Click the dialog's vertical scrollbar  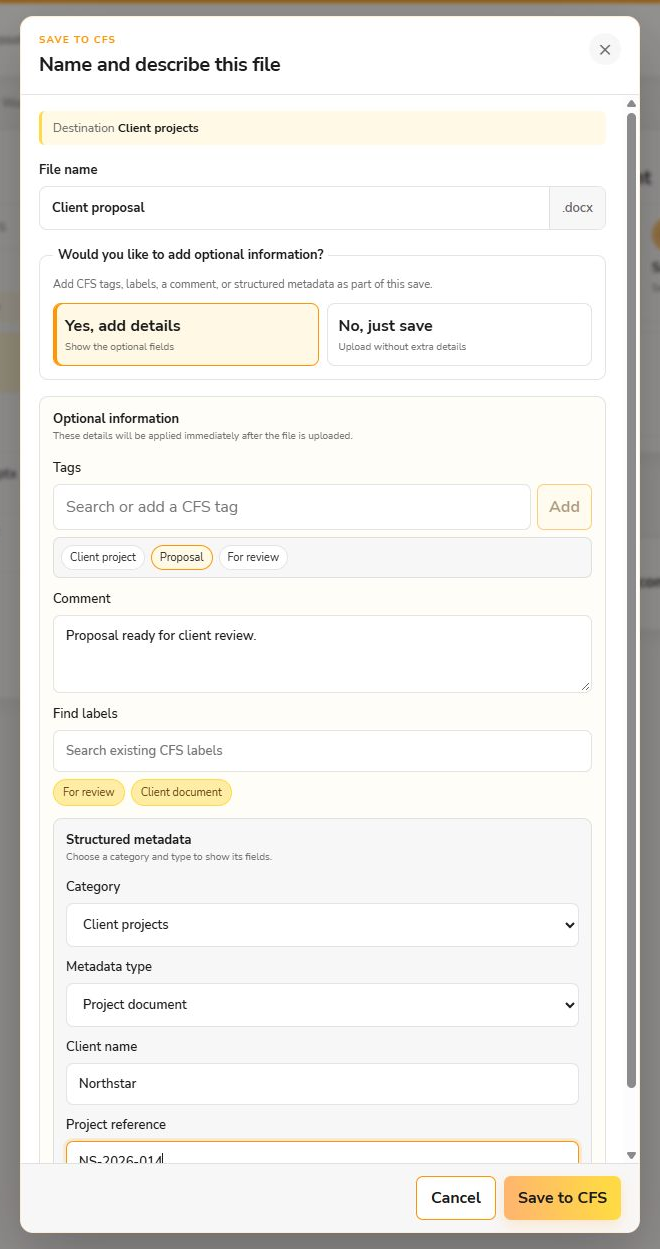(x=631, y=600)
